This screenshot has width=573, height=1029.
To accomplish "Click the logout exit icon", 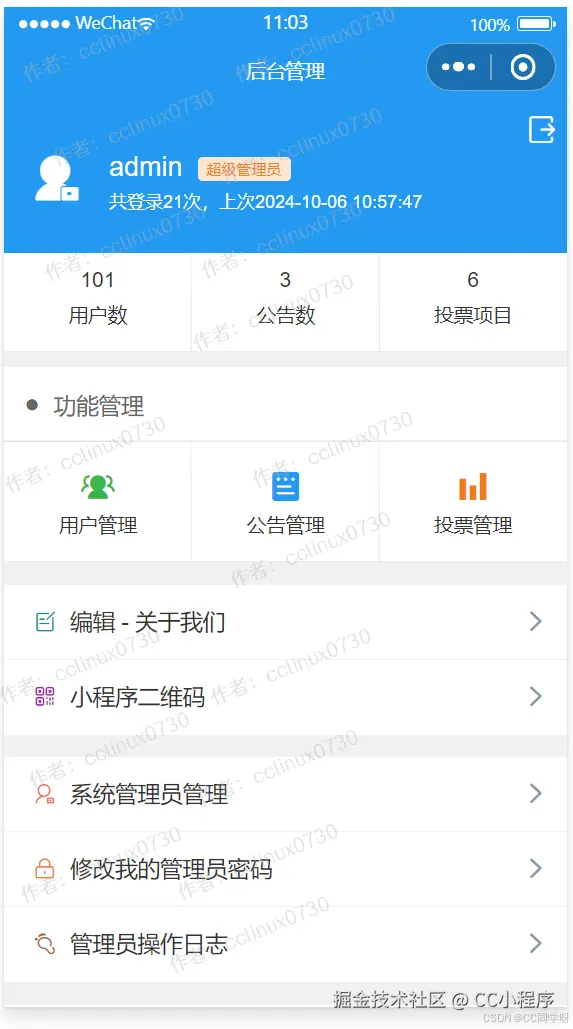I will [542, 129].
